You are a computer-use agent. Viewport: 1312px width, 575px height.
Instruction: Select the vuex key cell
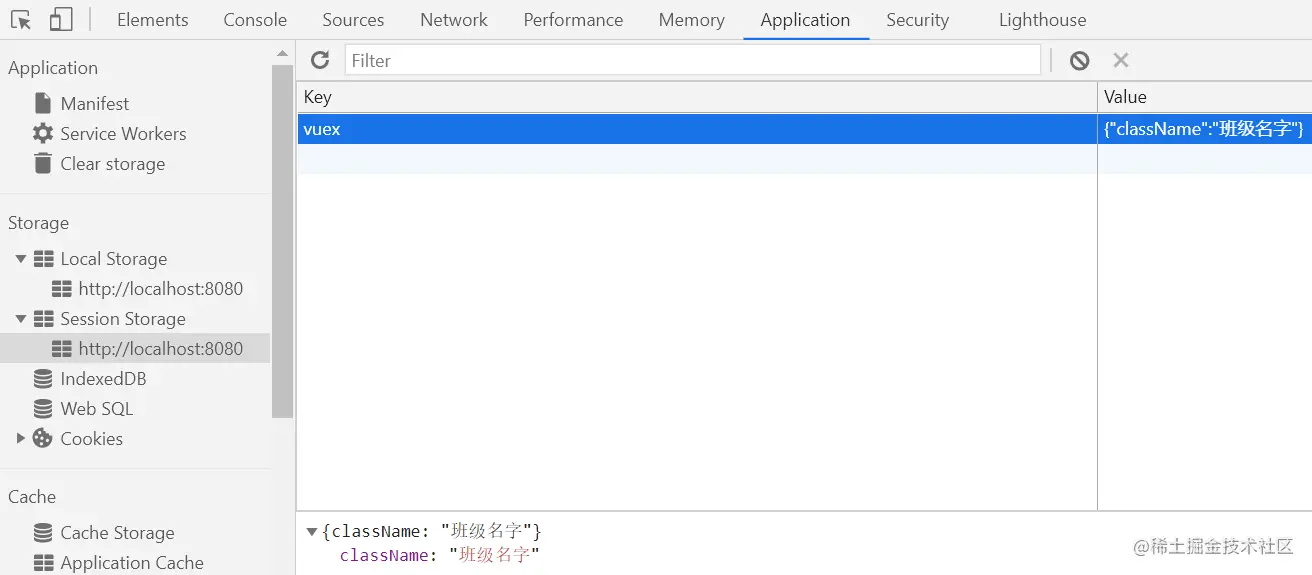697,129
